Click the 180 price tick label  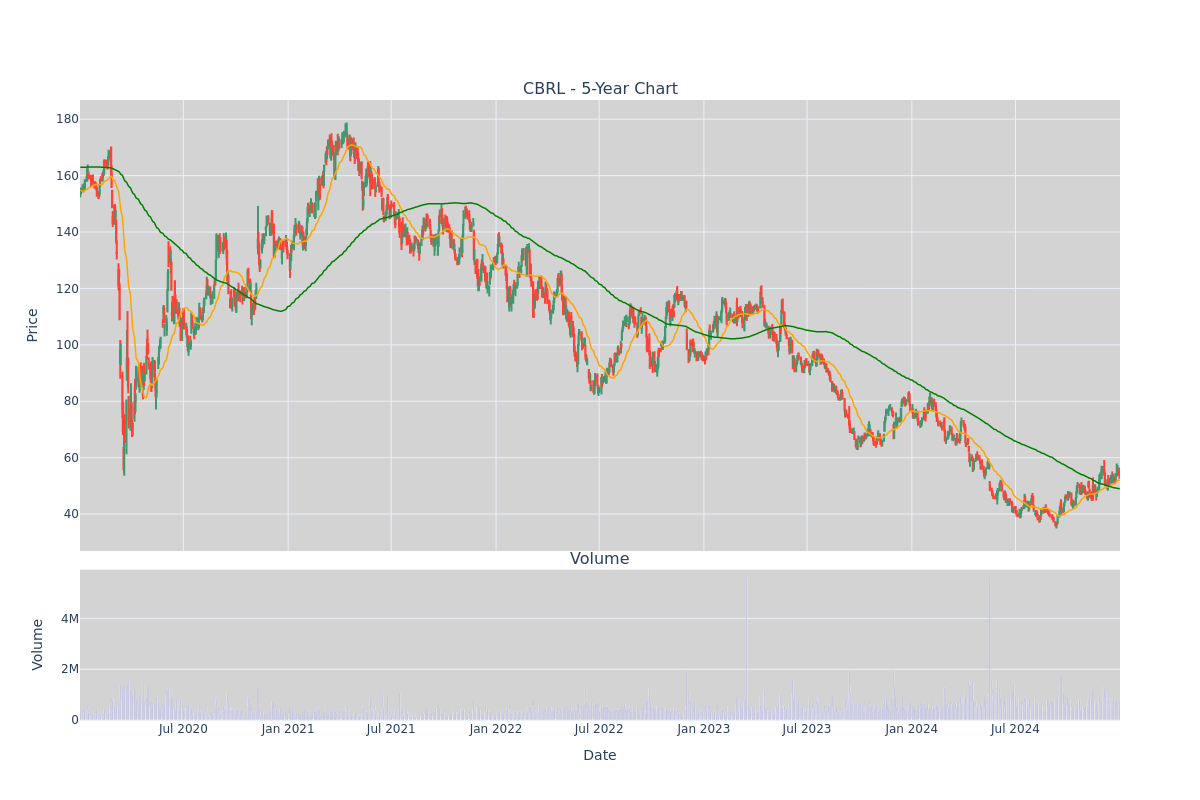pos(67,119)
